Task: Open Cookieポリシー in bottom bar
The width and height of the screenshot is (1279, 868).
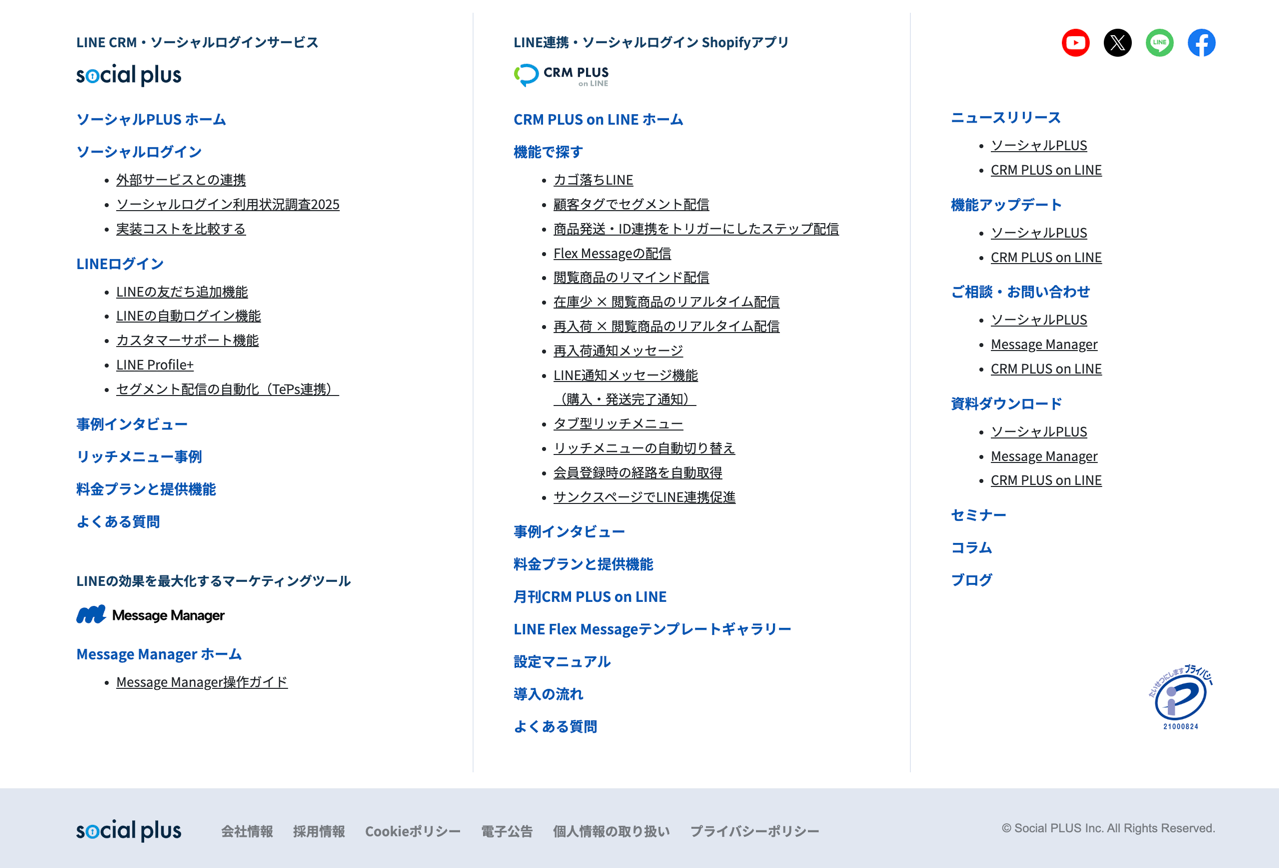Action: 412,832
